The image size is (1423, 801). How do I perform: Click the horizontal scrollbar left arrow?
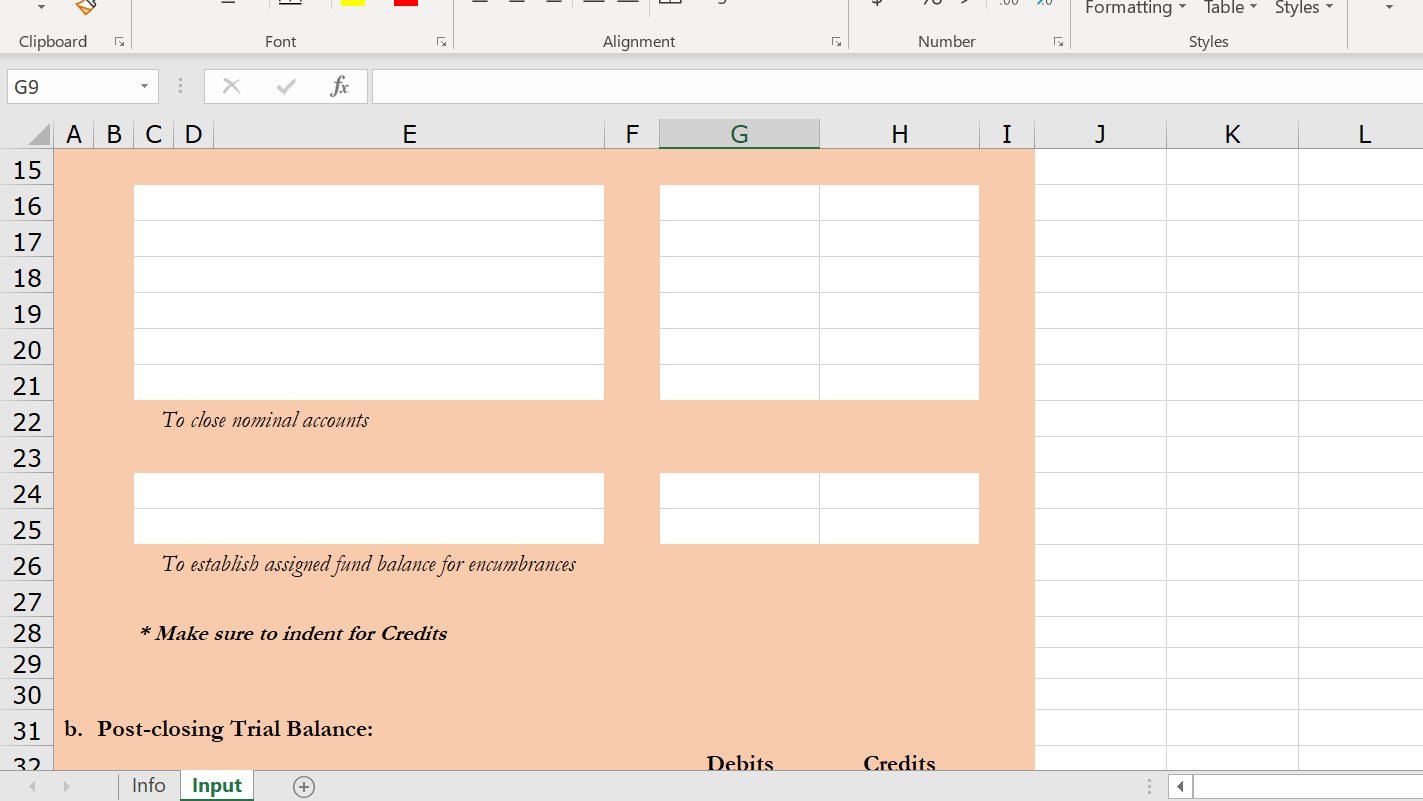point(1181,787)
